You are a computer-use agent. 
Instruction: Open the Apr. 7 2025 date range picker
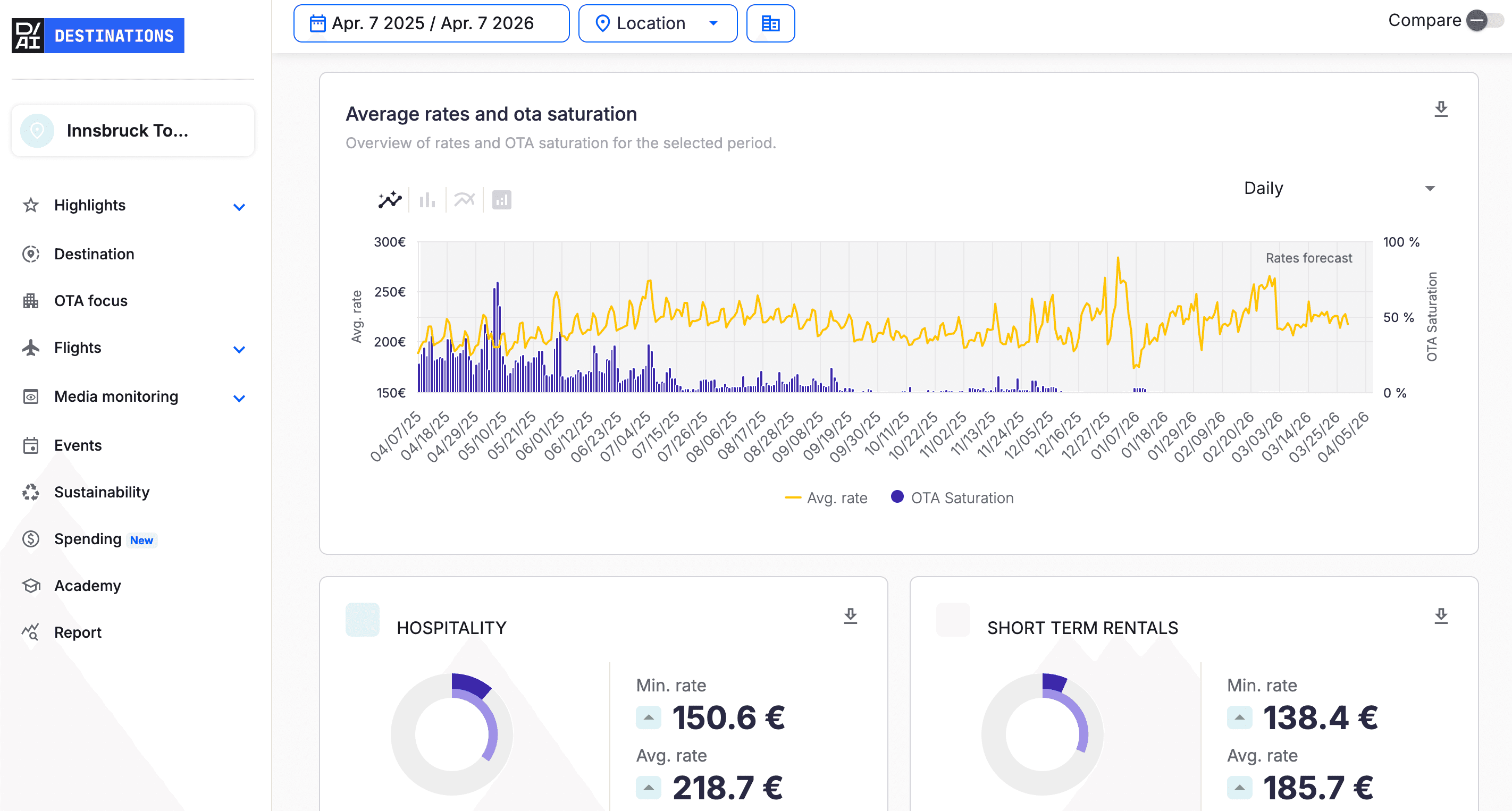pos(431,23)
